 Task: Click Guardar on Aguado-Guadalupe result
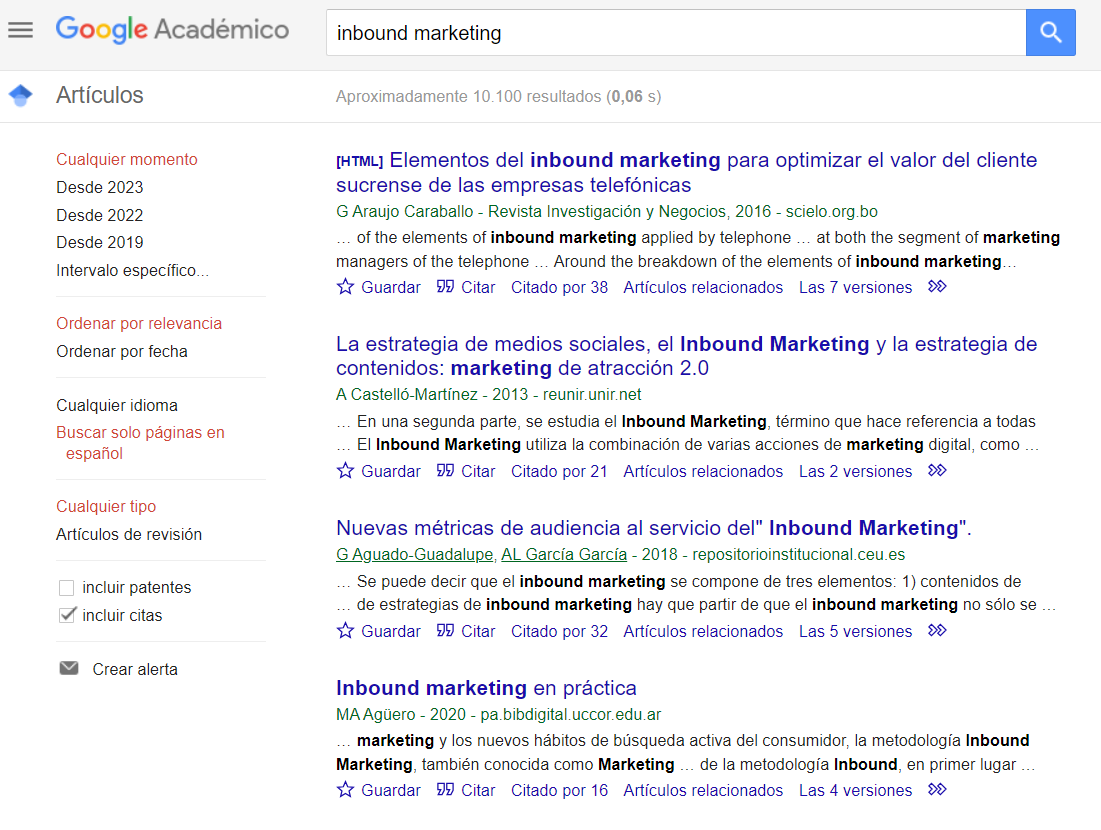tap(390, 631)
